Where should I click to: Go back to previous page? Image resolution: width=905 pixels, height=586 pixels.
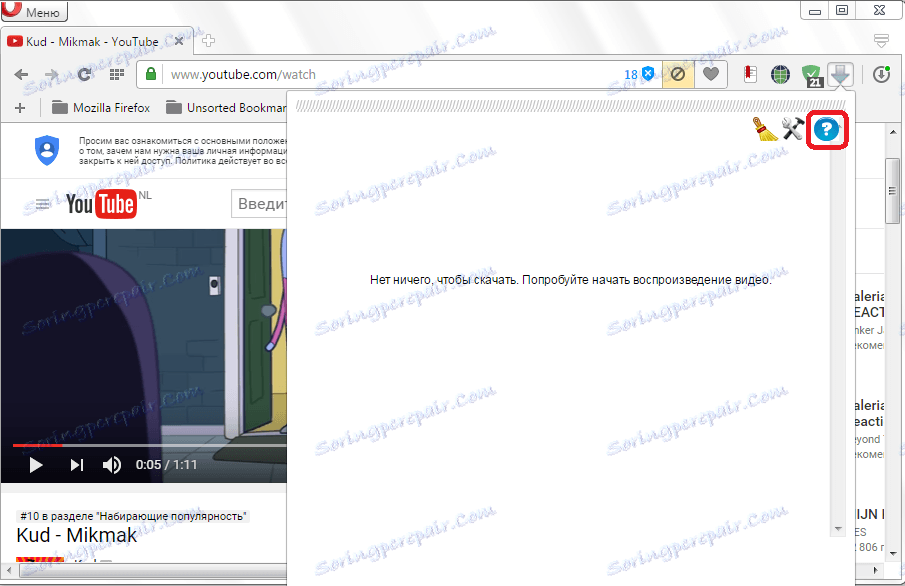tap(21, 74)
